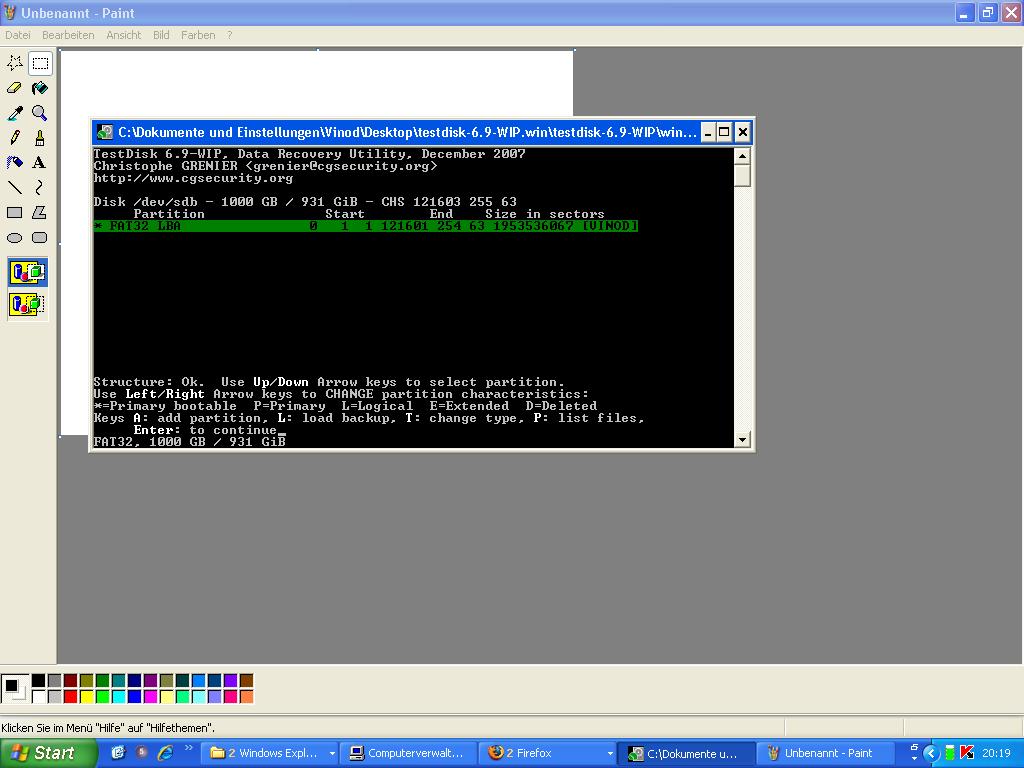1024x768 pixels.
Task: Enable transparent selection drawing option
Action: [27, 304]
